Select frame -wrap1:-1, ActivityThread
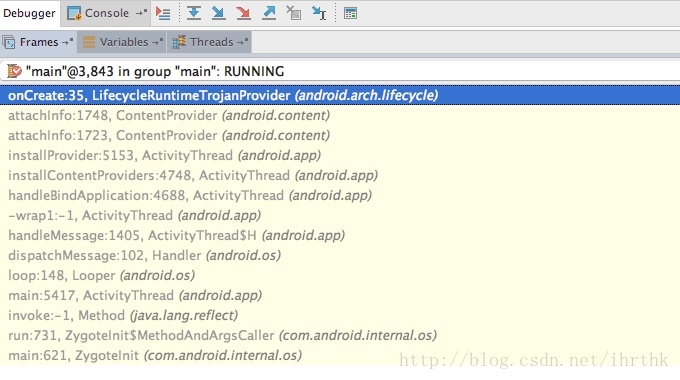Screen dimensions: 680x380 click(340, 215)
